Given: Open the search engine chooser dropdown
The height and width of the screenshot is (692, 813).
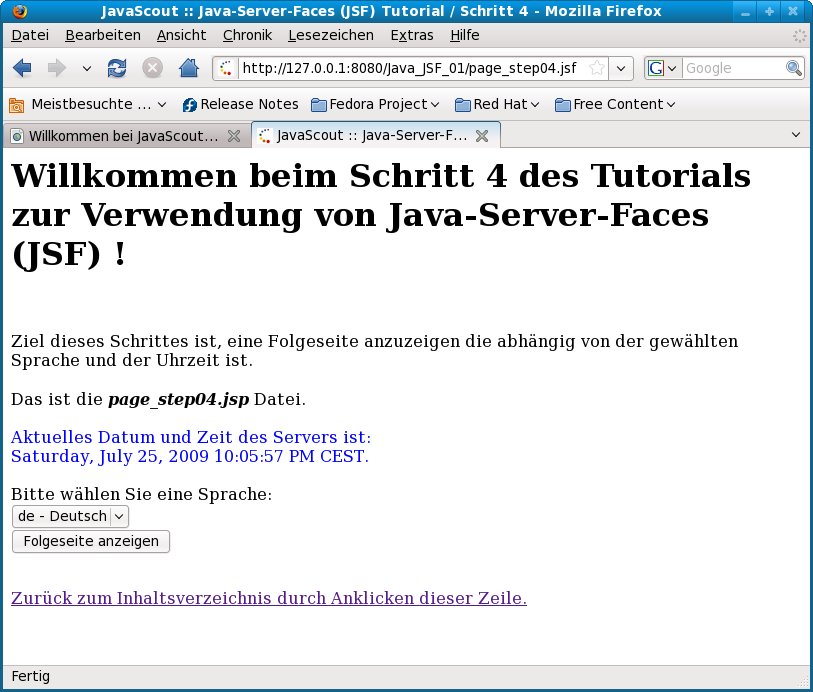Looking at the screenshot, I should pyautogui.click(x=663, y=68).
